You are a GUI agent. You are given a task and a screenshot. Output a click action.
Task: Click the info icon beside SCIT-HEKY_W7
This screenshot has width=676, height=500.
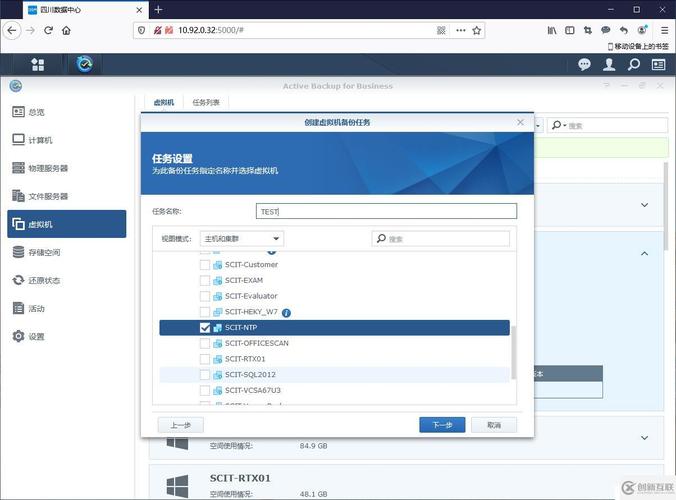[286, 312]
